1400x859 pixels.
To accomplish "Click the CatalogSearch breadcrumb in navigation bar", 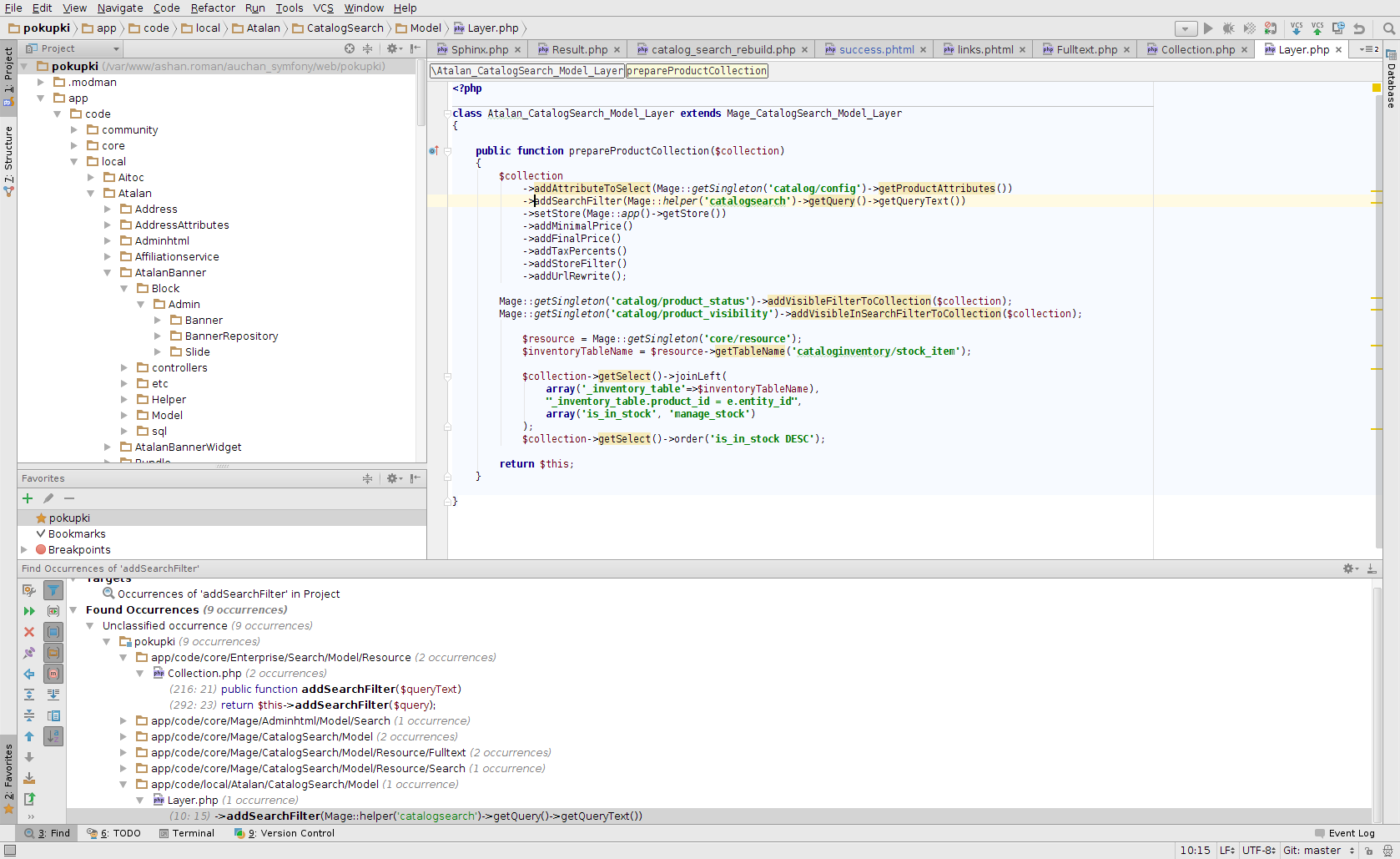I will (x=338, y=28).
